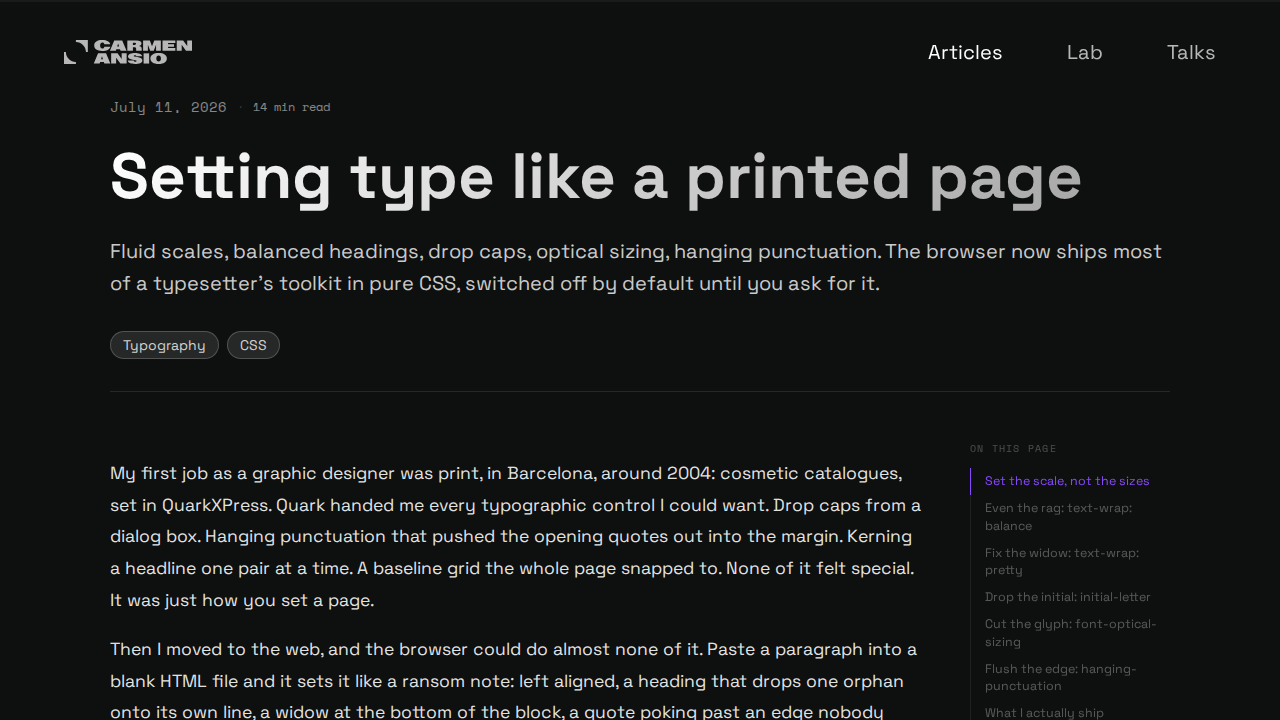Go to 'Fix the widow: text-wrap: pretty'
This screenshot has width=1280, height=720.
pos(1061,561)
